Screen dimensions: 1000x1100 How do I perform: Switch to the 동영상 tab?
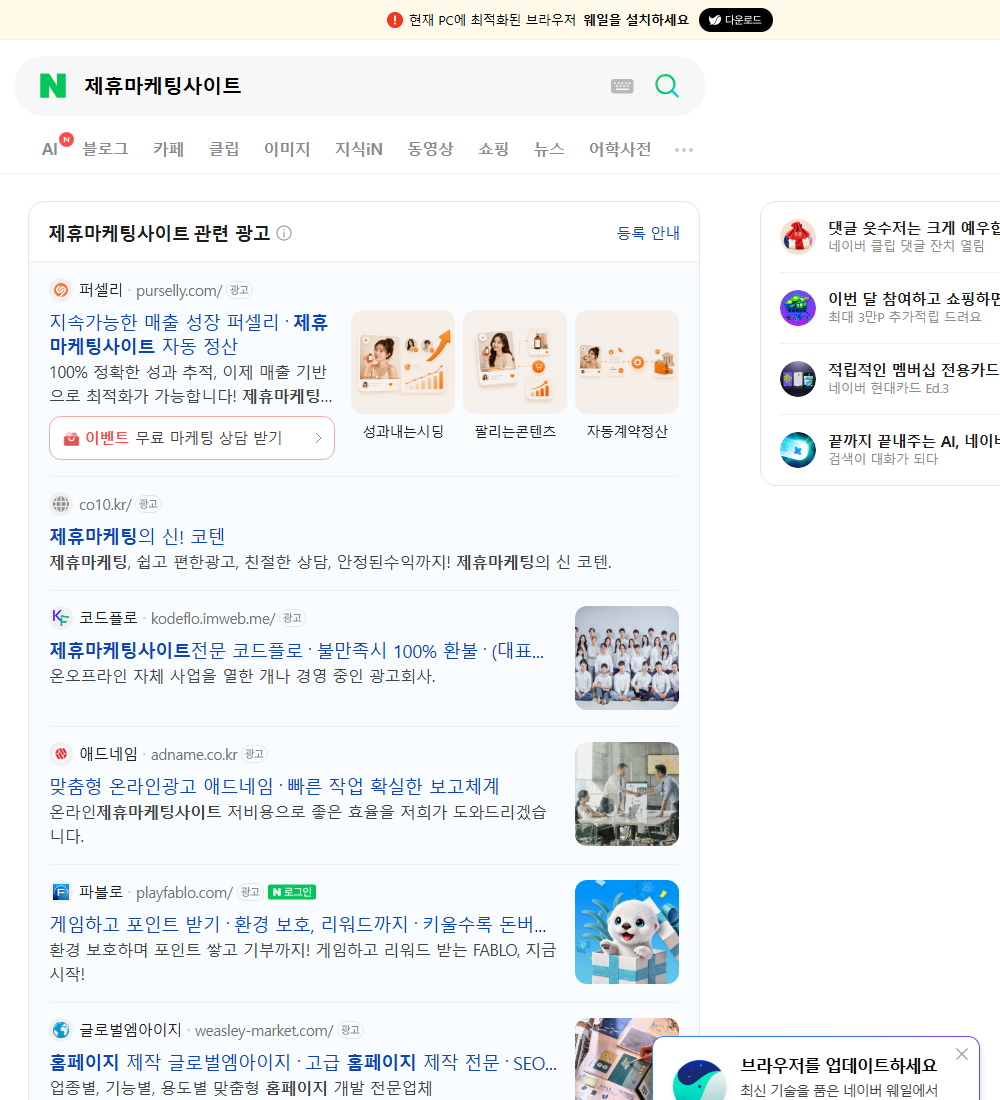coord(430,149)
